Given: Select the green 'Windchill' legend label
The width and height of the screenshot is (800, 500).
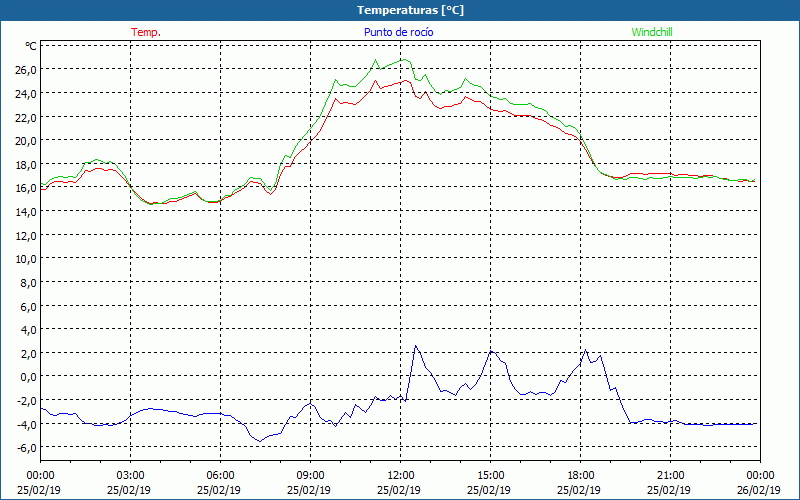Looking at the screenshot, I should (x=652, y=32).
